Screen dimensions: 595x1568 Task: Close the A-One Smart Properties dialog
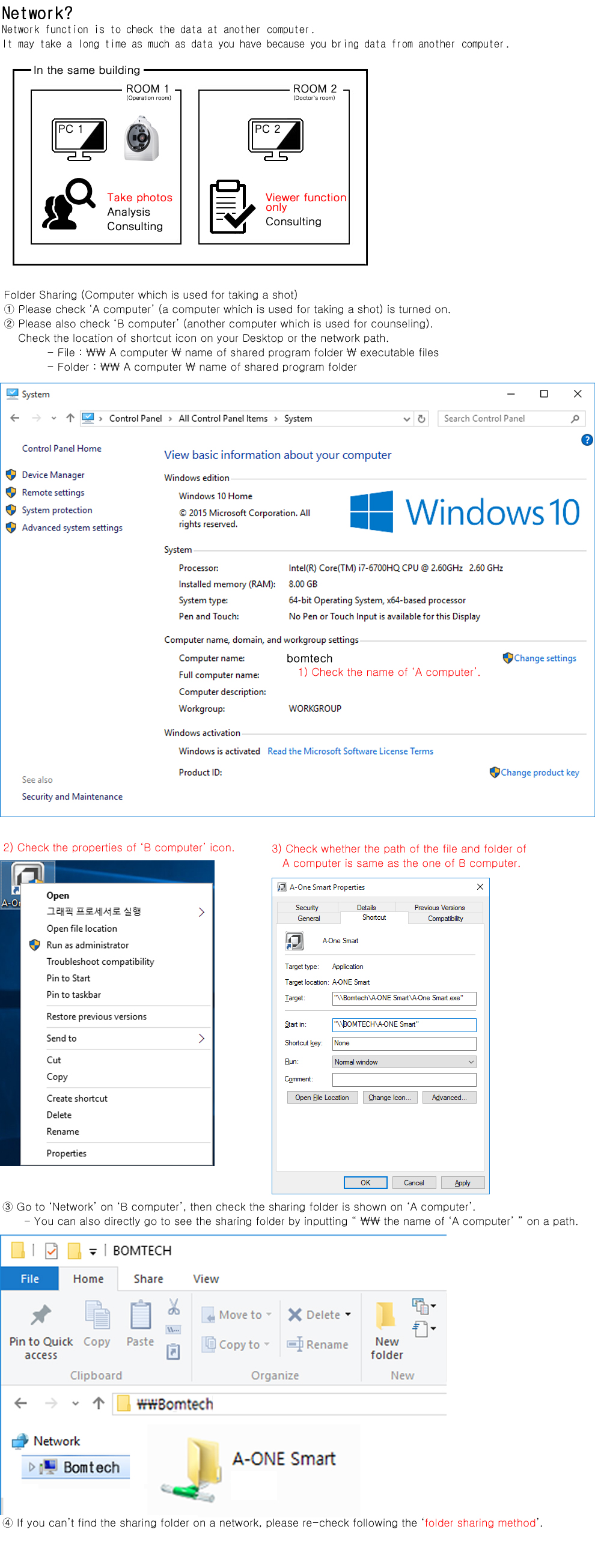[x=480, y=887]
